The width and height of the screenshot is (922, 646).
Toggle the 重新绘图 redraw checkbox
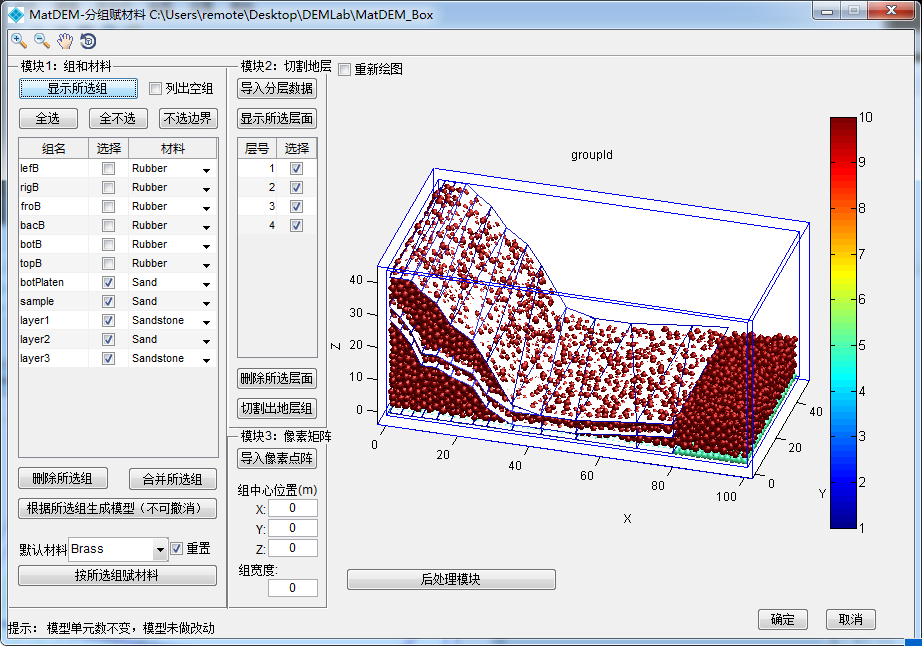[345, 70]
